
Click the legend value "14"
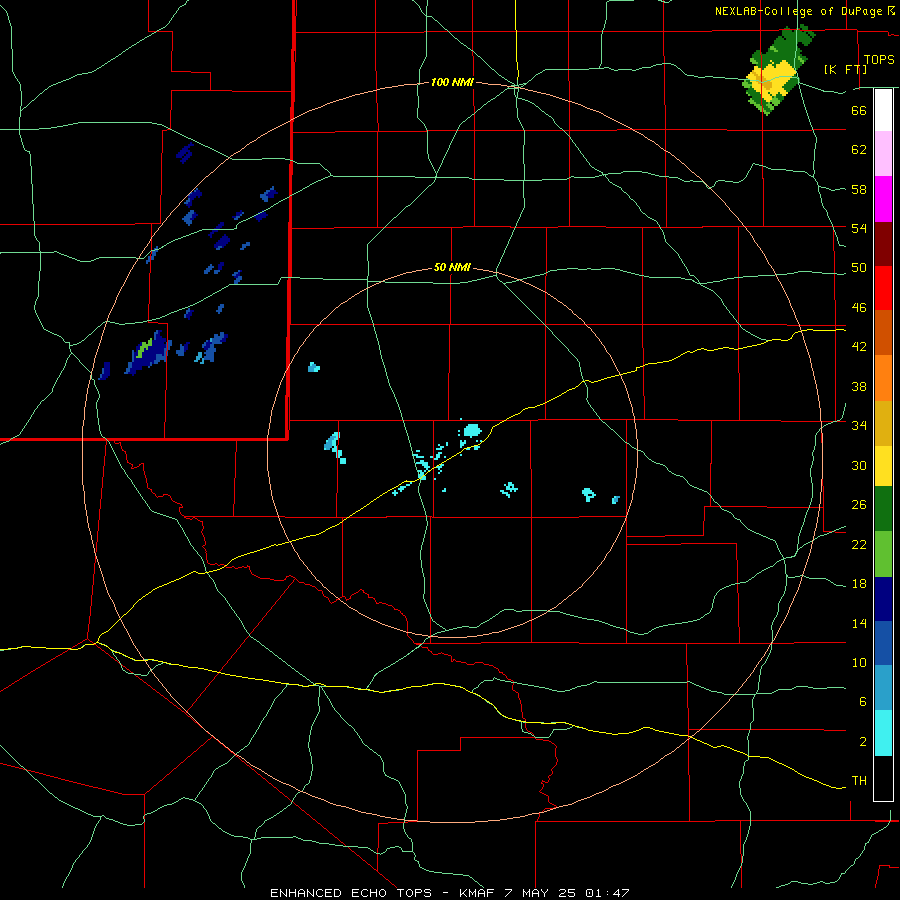tap(859, 623)
